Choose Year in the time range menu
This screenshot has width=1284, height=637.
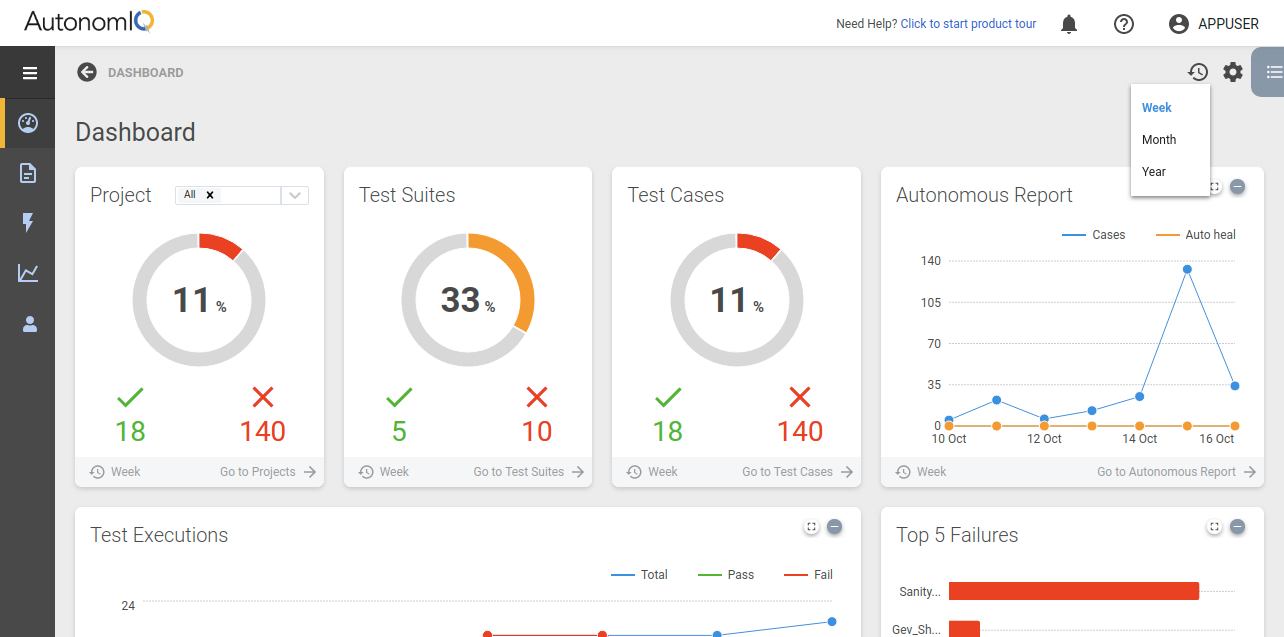coord(1154,172)
